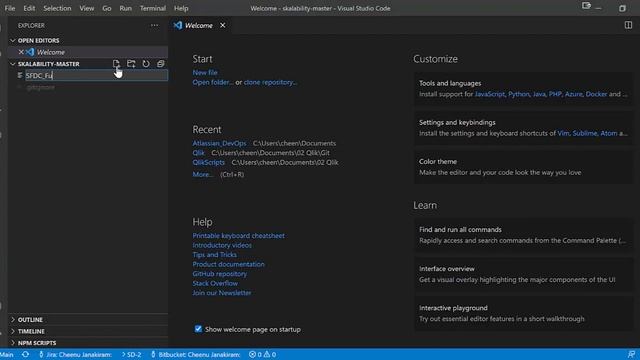Toggle Show welcome page on startup checkbox
The width and height of the screenshot is (640, 360).
pyautogui.click(x=198, y=329)
